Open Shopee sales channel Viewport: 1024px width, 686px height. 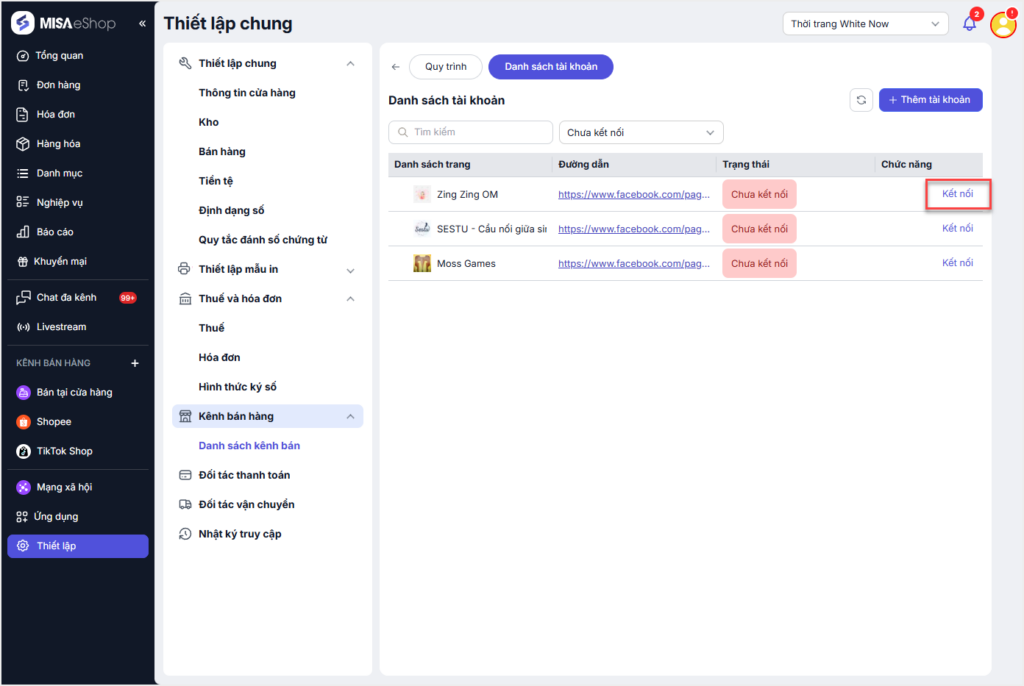54,422
